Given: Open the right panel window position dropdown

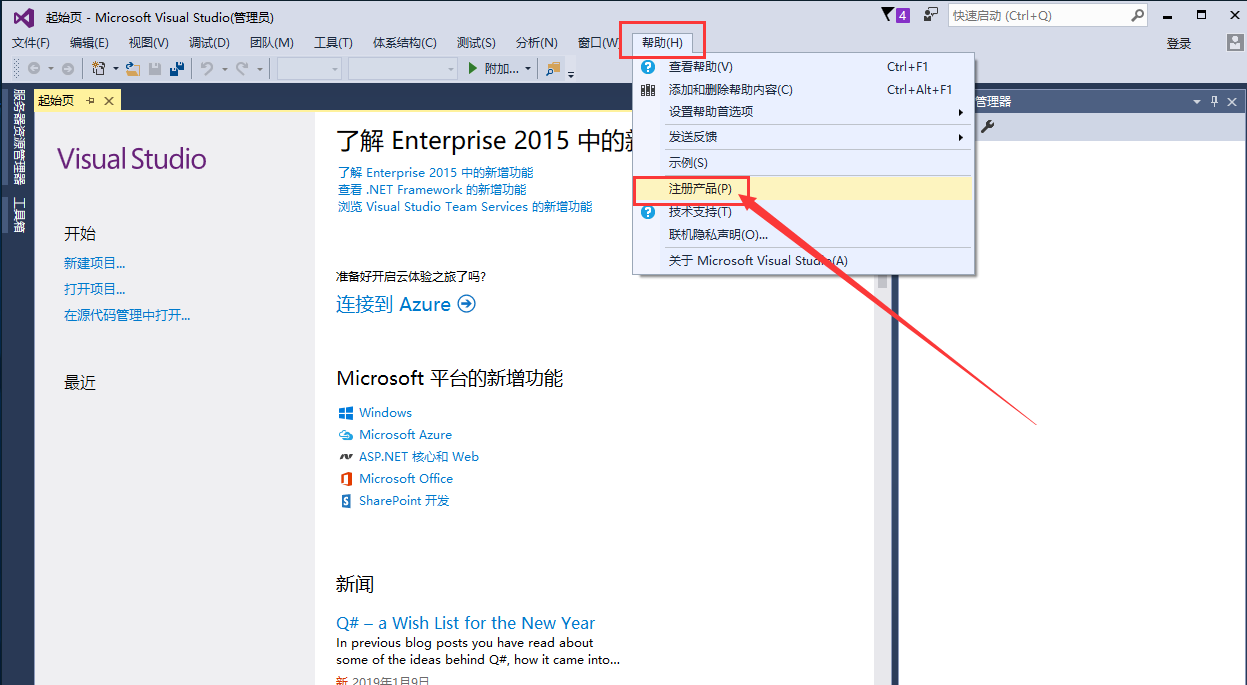Looking at the screenshot, I should [1197, 102].
